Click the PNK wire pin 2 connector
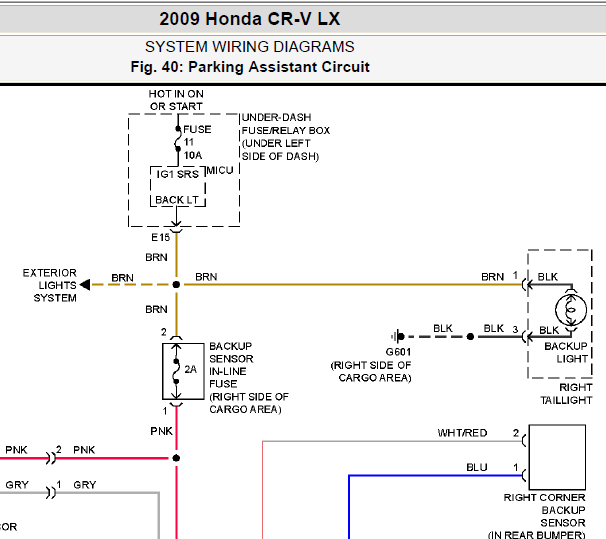This screenshot has width=606, height=539. pos(51,458)
